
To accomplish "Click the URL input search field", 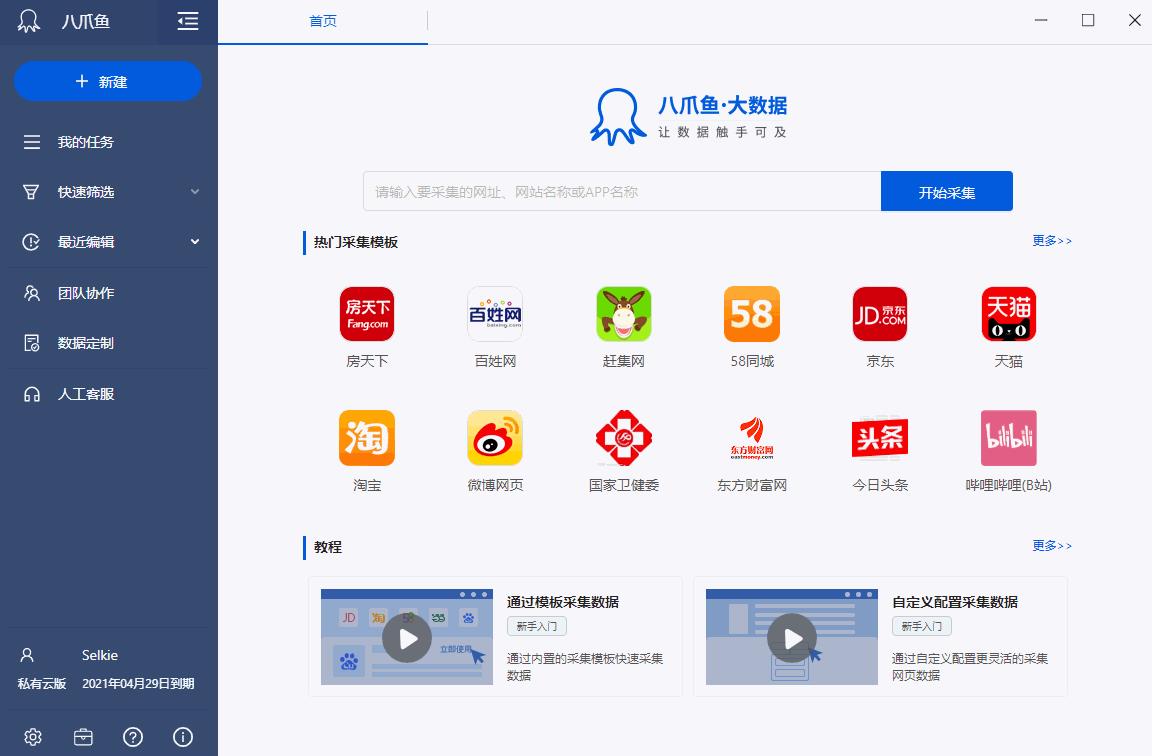I will (x=621, y=191).
